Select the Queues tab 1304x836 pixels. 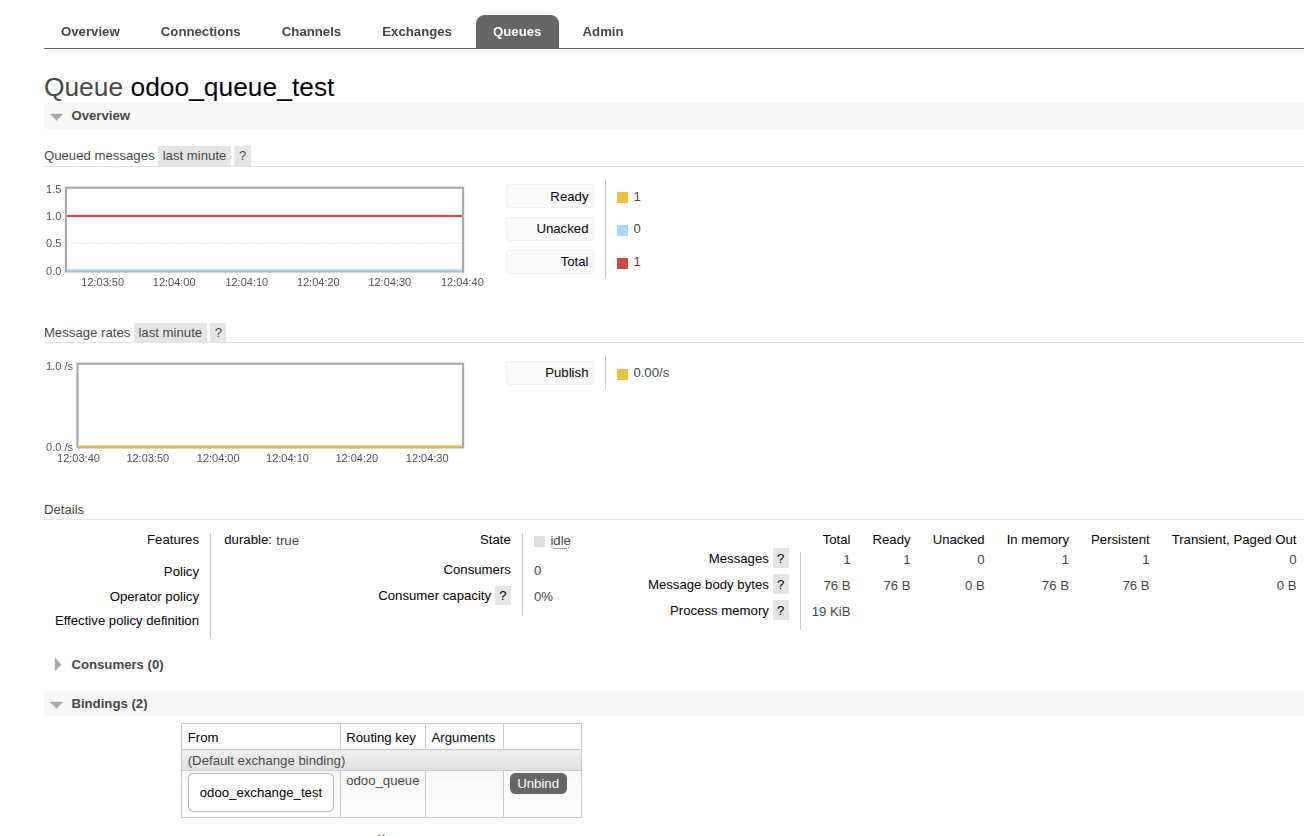coord(517,32)
